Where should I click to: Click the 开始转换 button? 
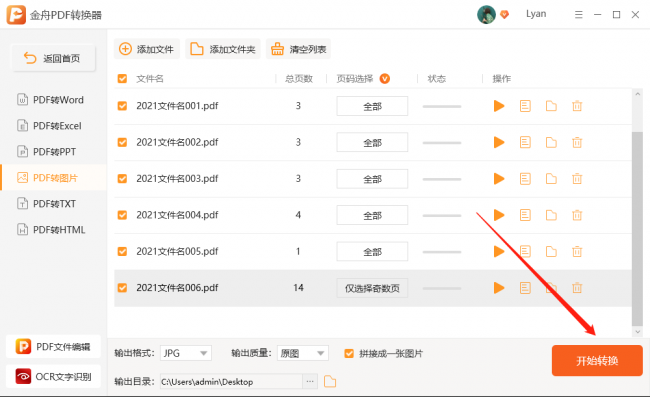point(597,361)
